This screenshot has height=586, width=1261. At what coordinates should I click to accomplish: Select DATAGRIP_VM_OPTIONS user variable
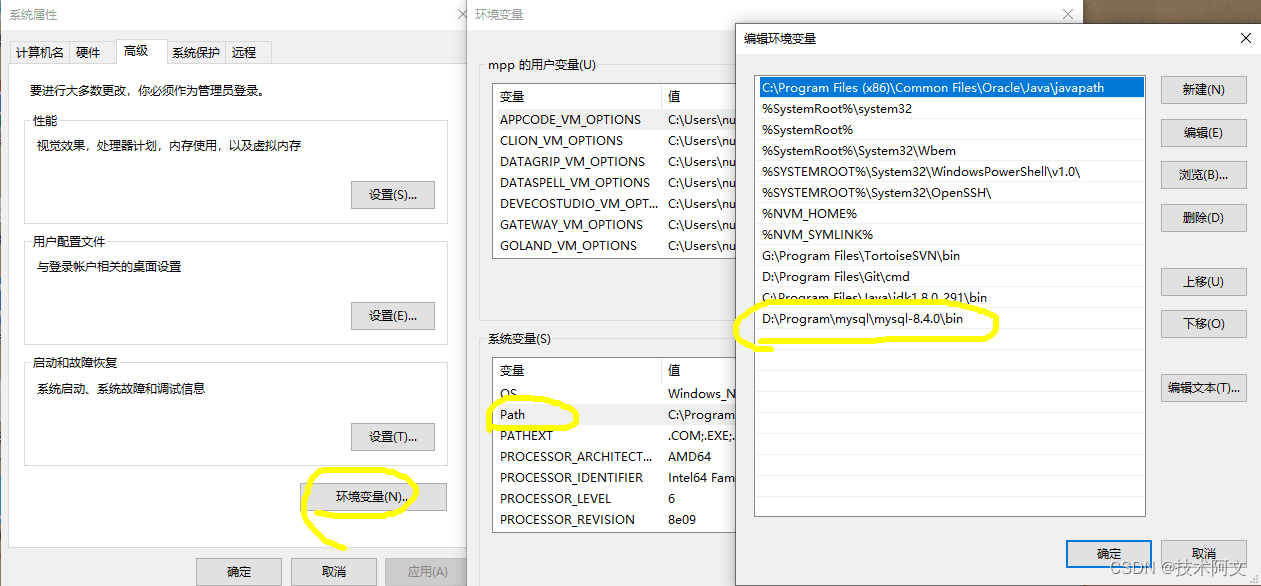click(614, 162)
